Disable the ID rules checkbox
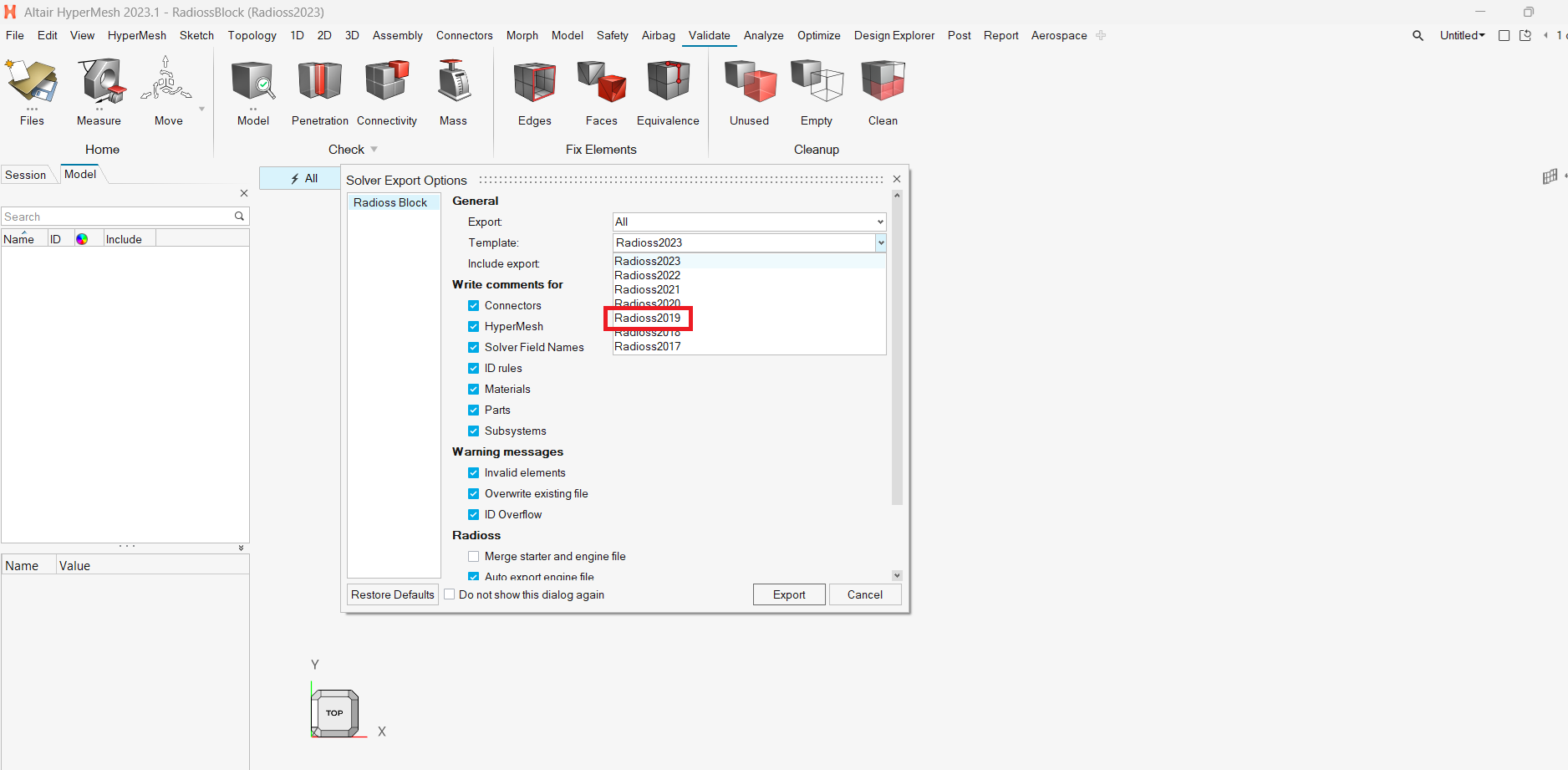This screenshot has width=1568, height=770. pyautogui.click(x=474, y=369)
